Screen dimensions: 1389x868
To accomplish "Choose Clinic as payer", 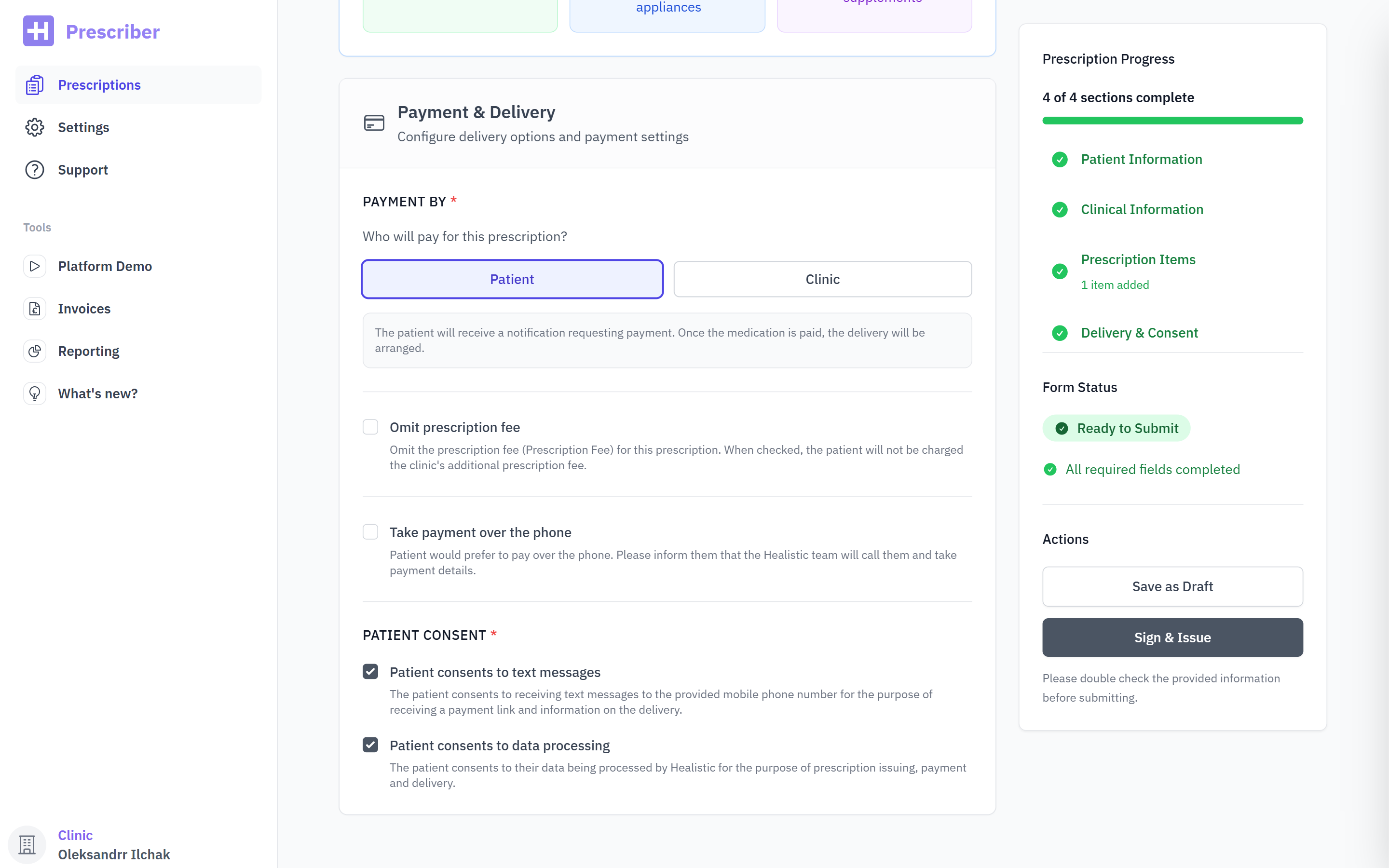I will coord(822,279).
